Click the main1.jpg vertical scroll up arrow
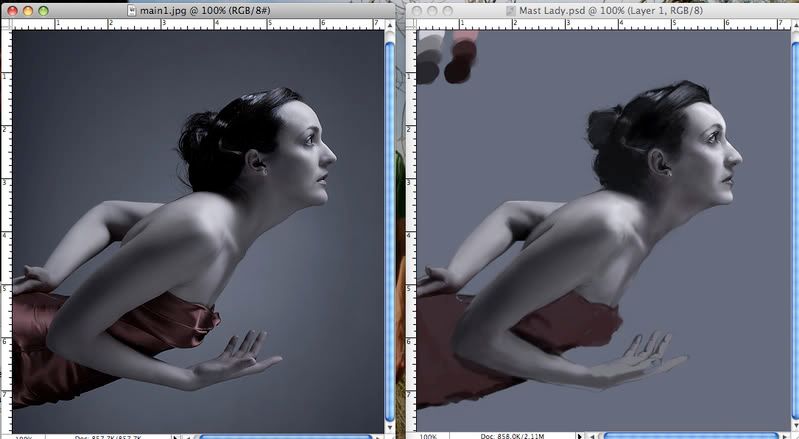Viewport: 799px width, 439px height. (390, 24)
